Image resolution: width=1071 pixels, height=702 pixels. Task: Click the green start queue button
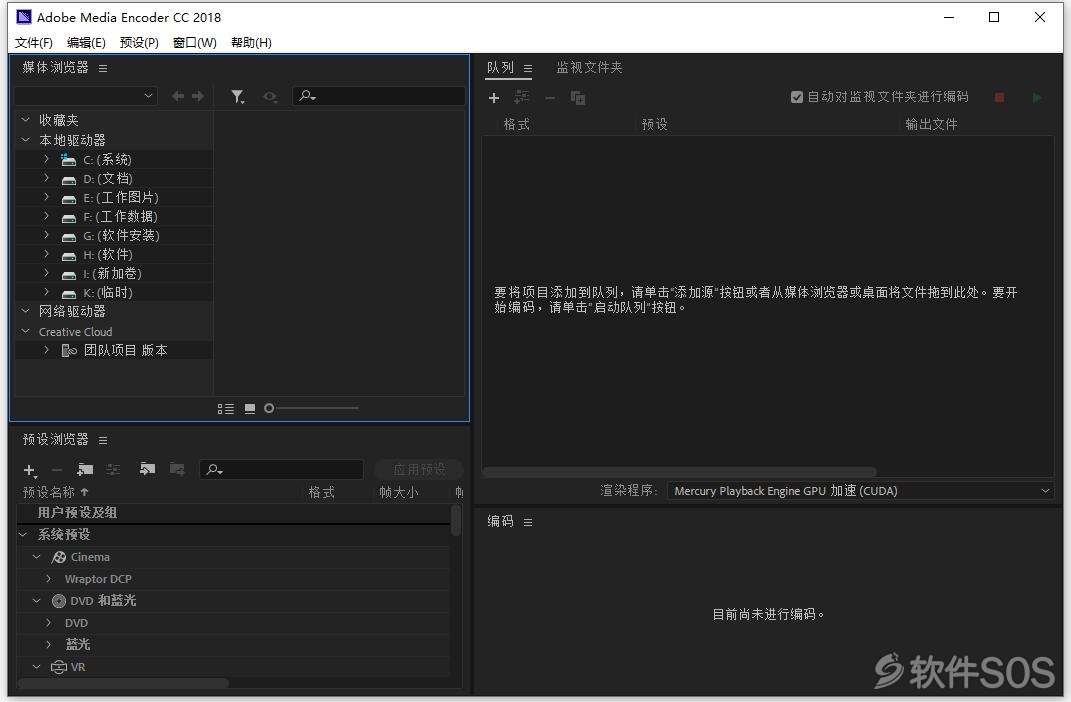click(1037, 98)
